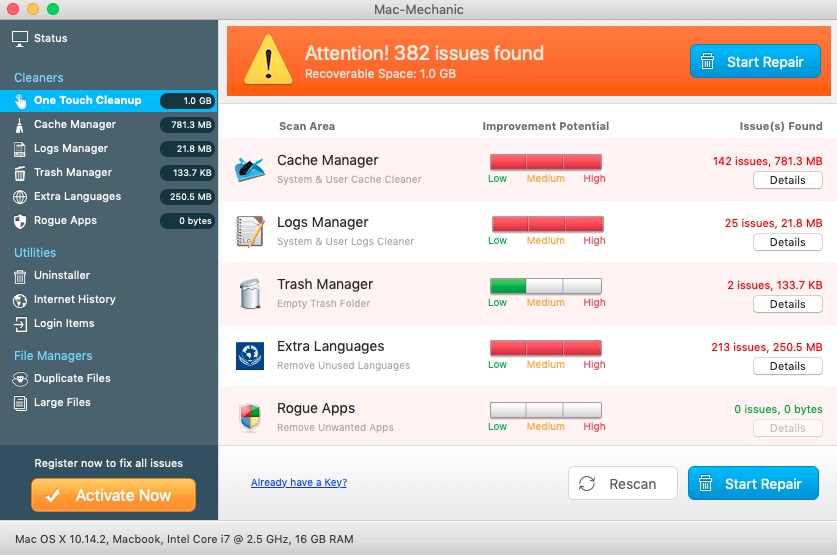
Task: Open Details for Cache Manager issues
Action: click(x=787, y=180)
